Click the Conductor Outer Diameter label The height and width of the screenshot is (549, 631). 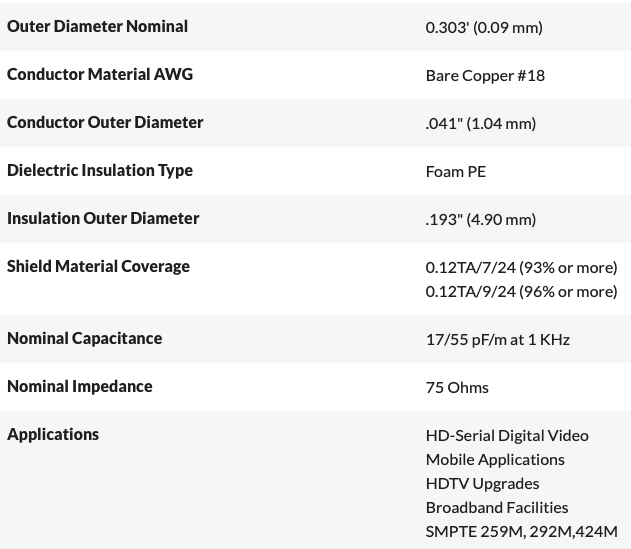(105, 122)
